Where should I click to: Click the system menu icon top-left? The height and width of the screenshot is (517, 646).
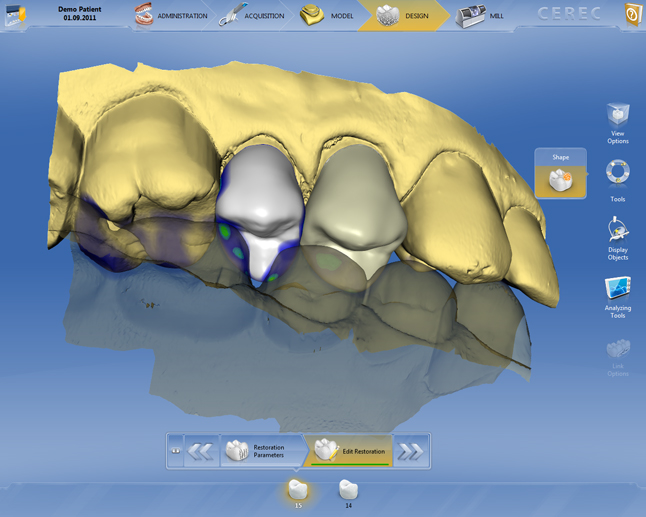point(16,16)
